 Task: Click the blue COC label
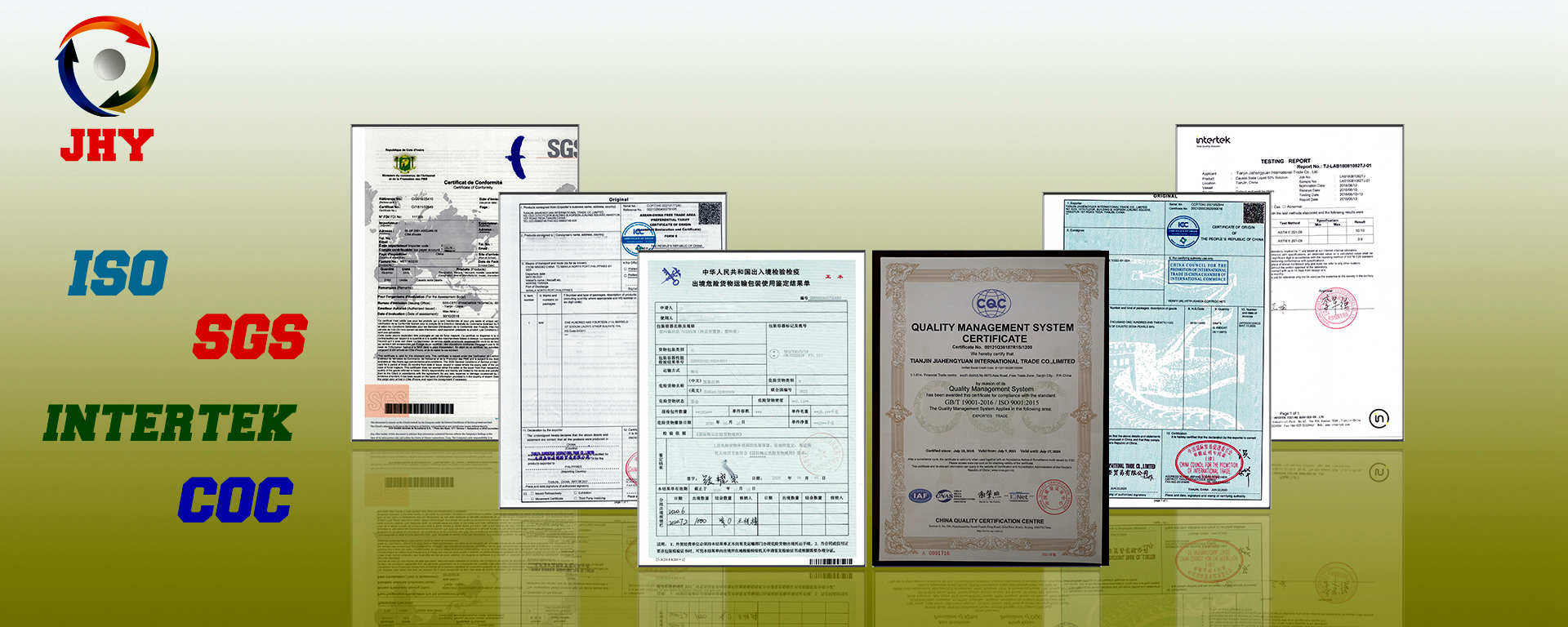click(236, 500)
